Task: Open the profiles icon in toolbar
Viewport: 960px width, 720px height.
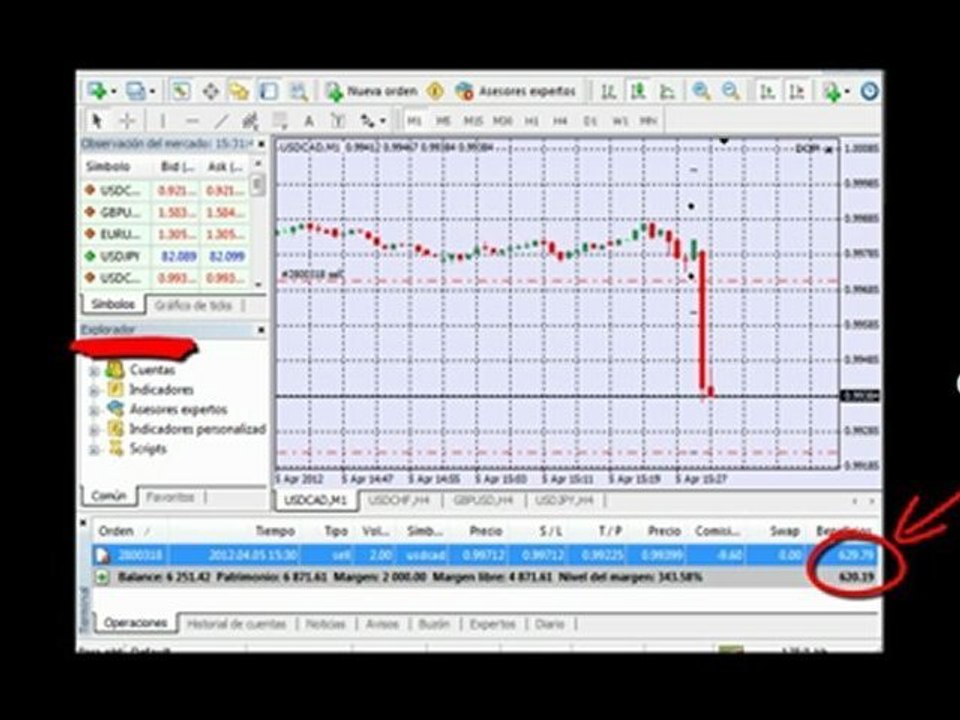Action: [135, 91]
